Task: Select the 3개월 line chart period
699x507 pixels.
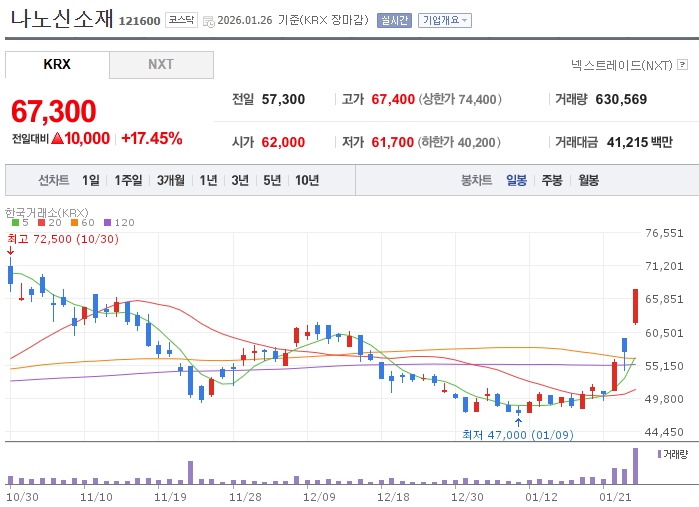Action: click(170, 180)
